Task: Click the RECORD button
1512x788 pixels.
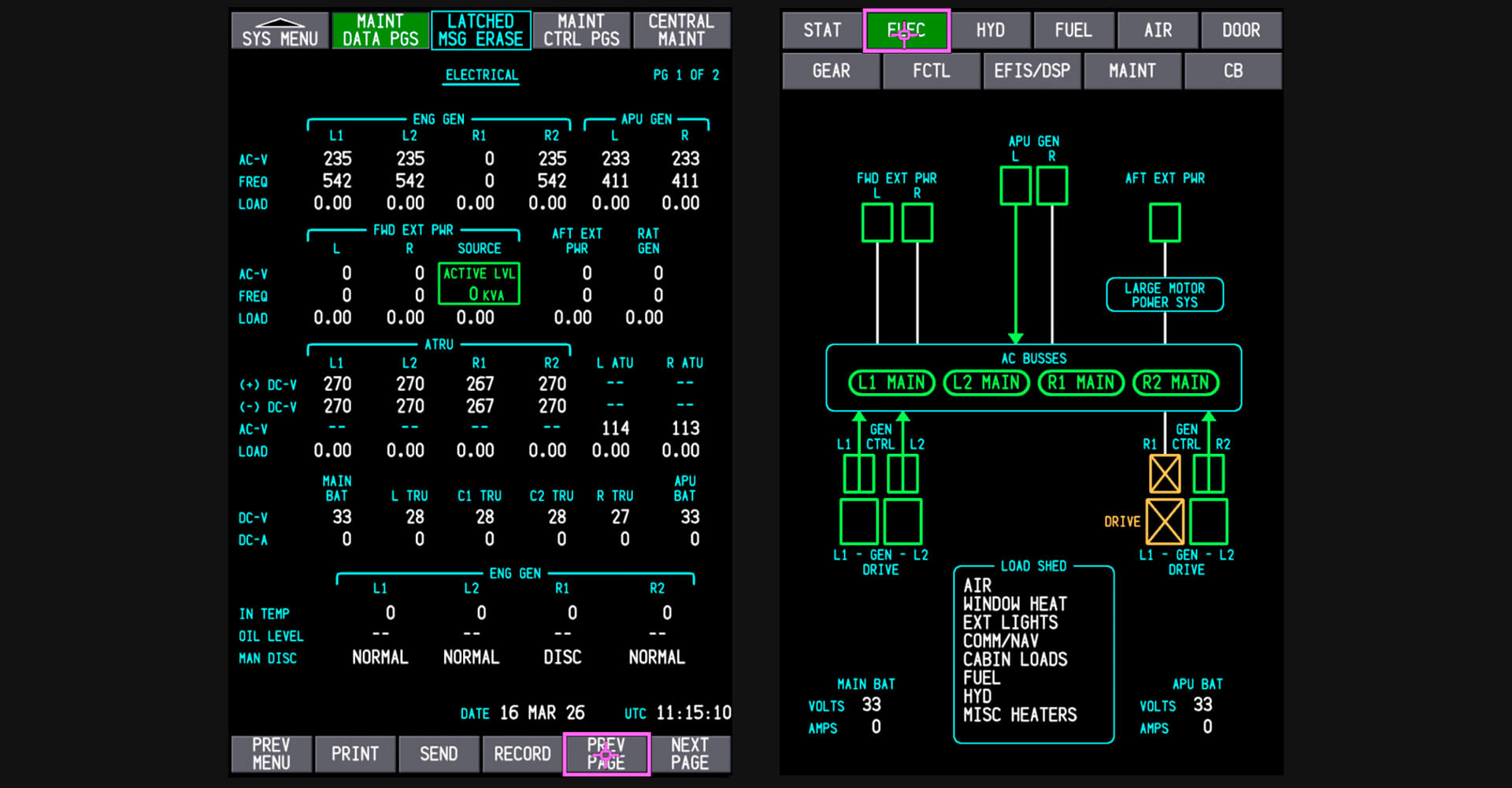Action: (522, 754)
